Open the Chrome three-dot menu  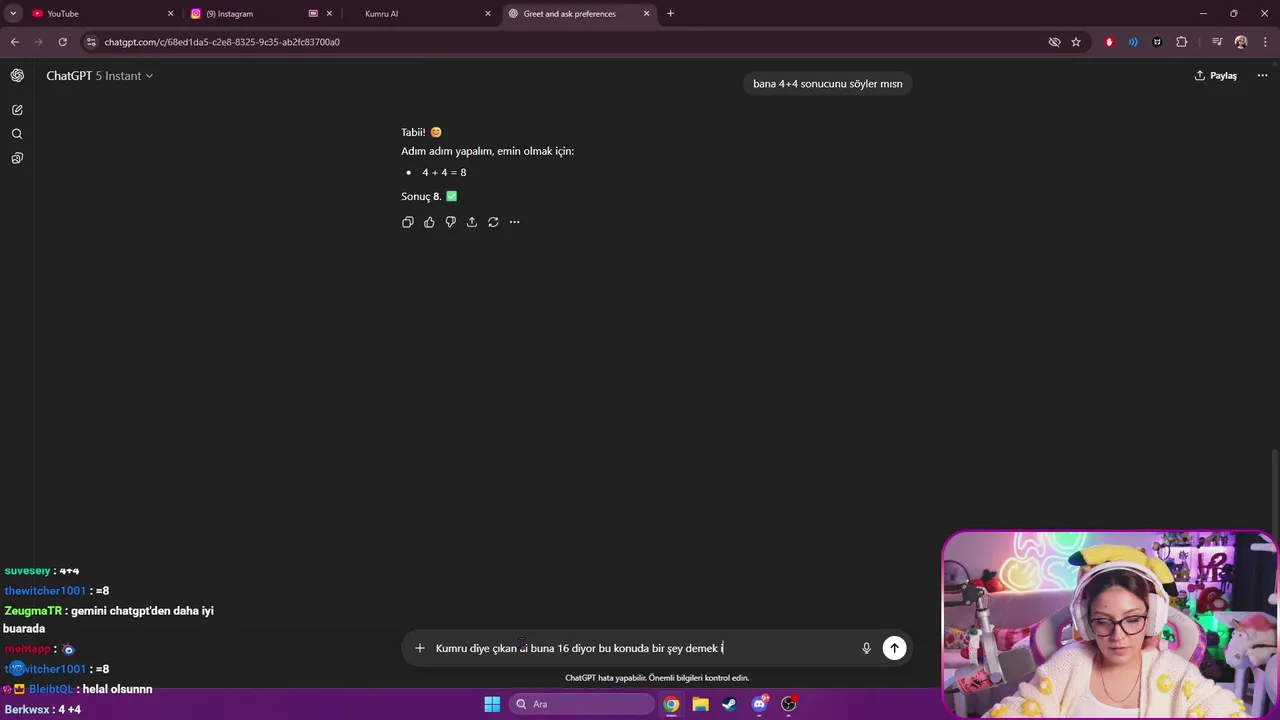[x=1265, y=42]
